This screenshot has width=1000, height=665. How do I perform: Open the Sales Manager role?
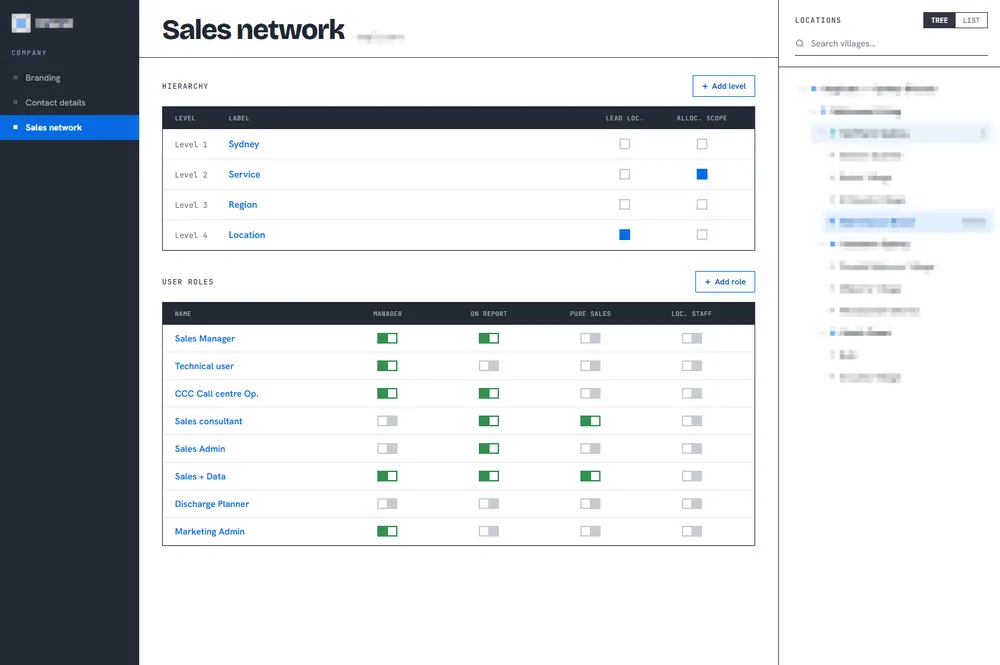(x=205, y=339)
